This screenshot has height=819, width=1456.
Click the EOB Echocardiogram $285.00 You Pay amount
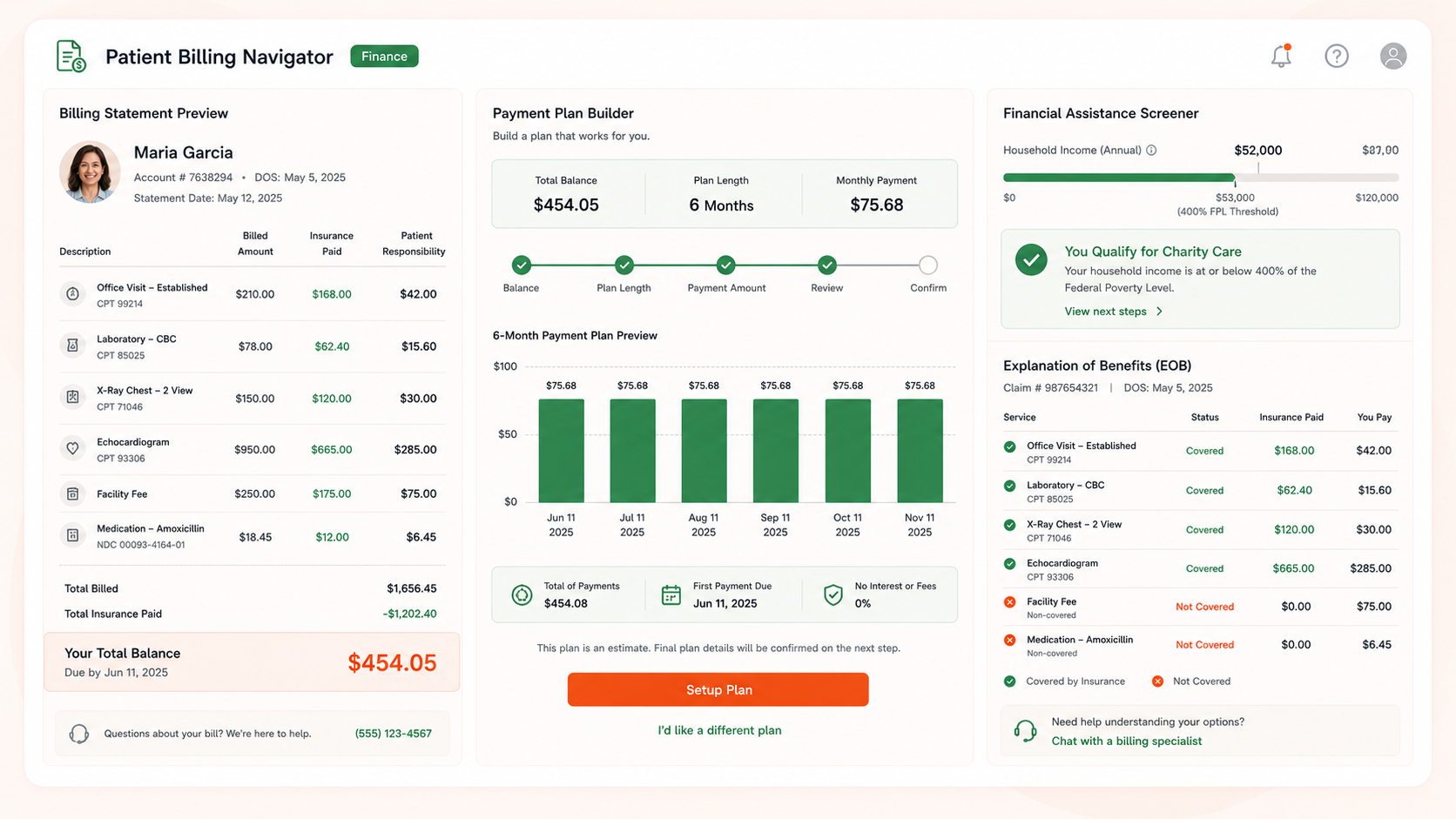click(1371, 568)
